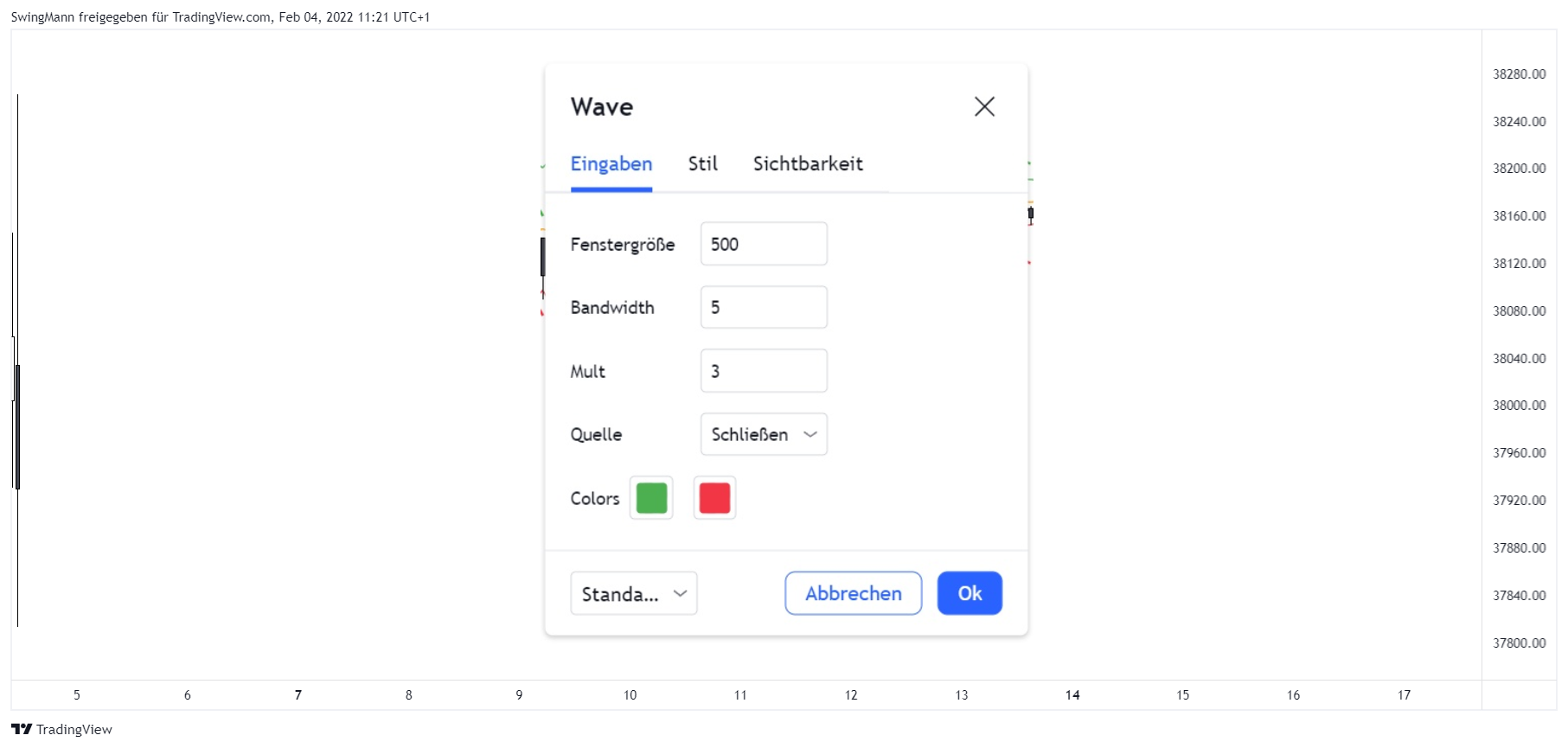Click the Schließen source selector
This screenshot has width=1568, height=748.
point(764,434)
